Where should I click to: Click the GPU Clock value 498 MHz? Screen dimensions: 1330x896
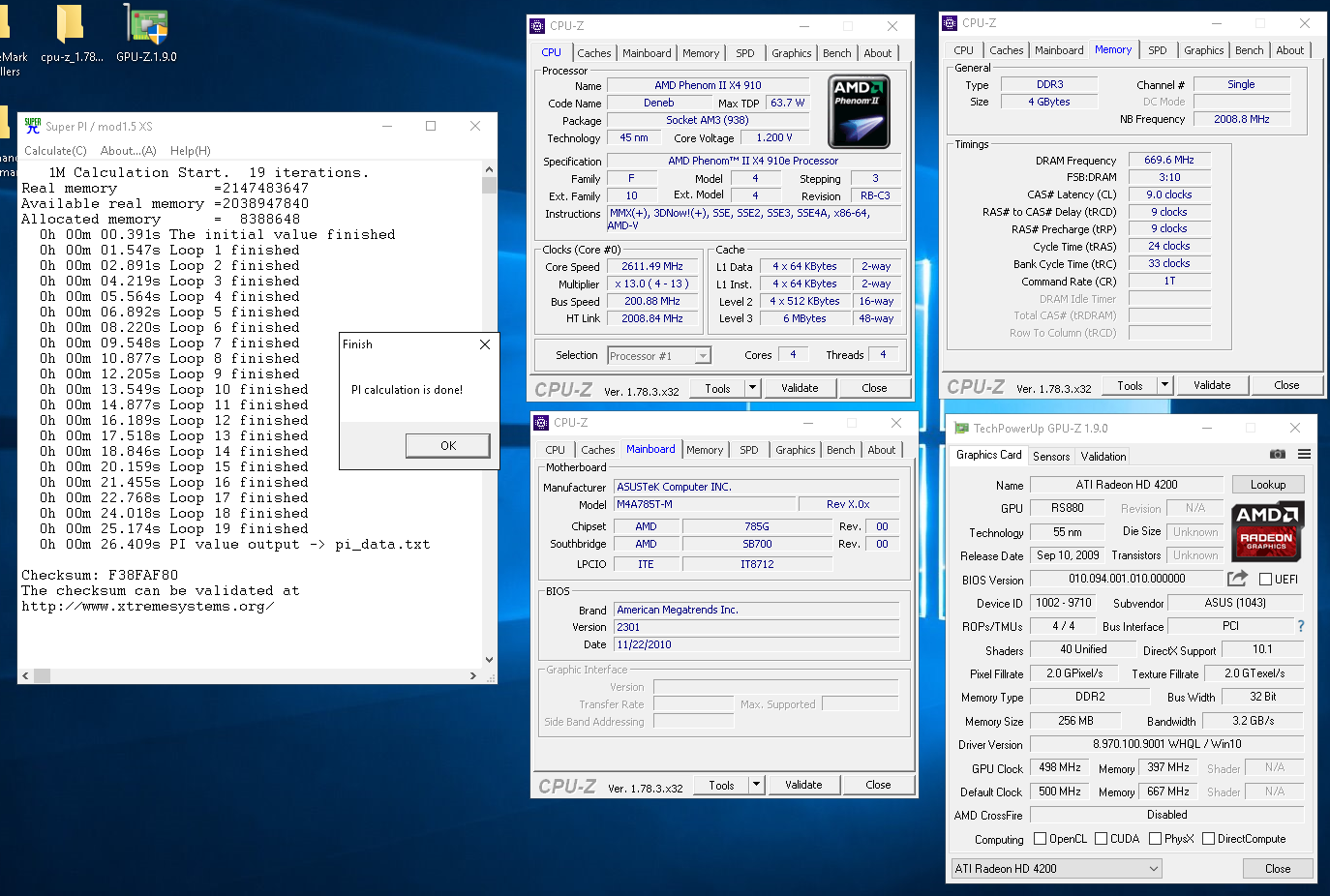tap(1059, 767)
